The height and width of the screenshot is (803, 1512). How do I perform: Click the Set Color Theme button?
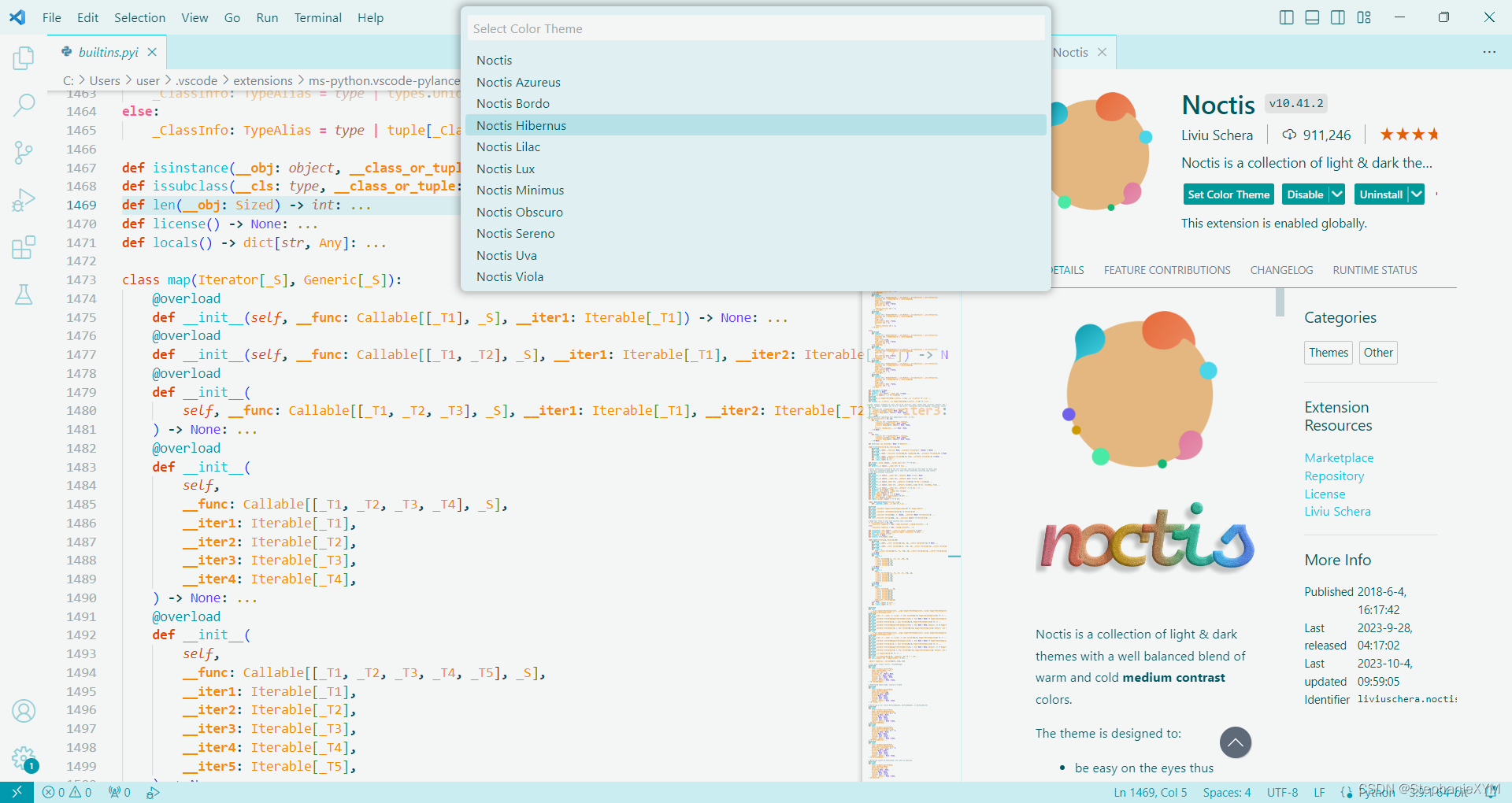click(x=1228, y=194)
